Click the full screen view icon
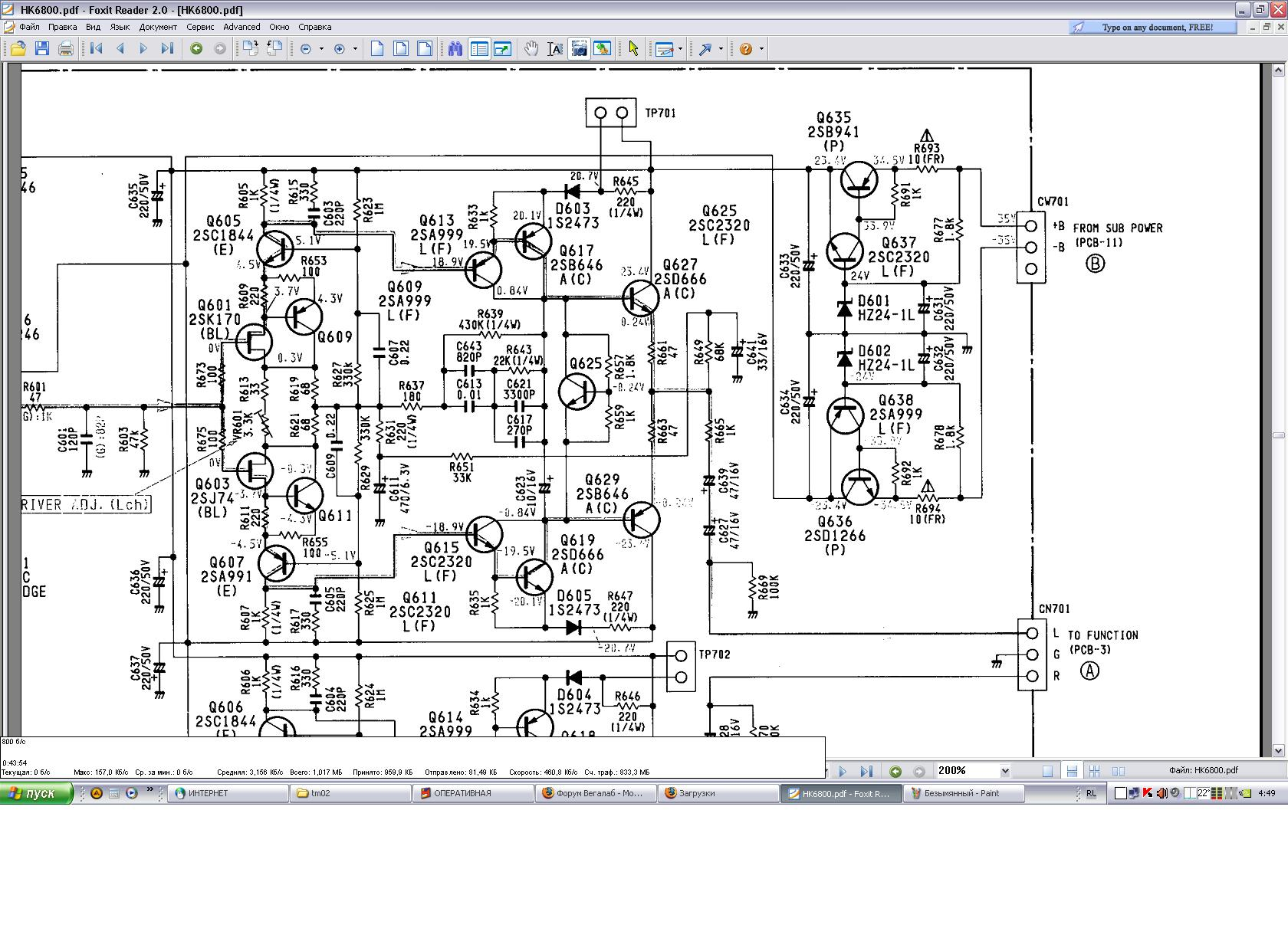This screenshot has height=938, width=1288. tap(503, 49)
